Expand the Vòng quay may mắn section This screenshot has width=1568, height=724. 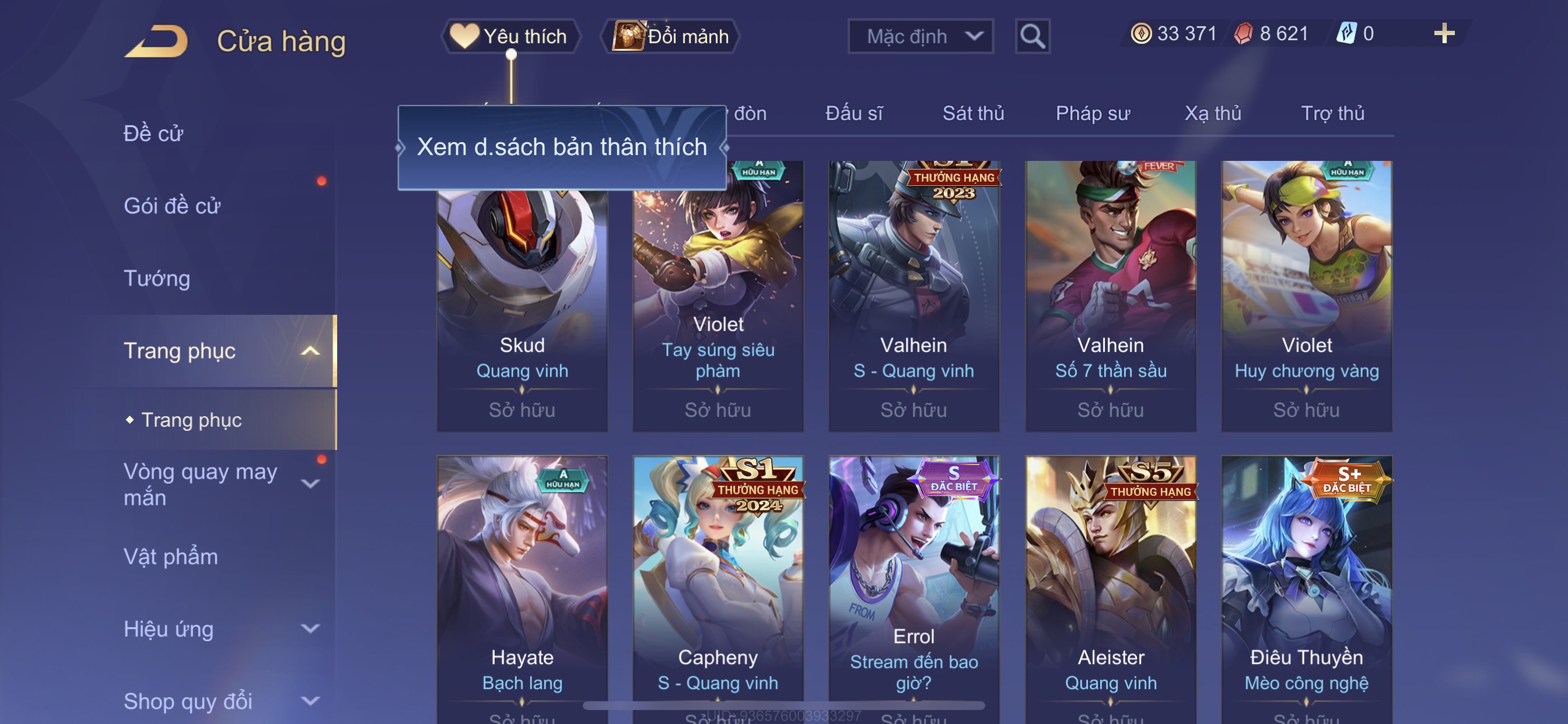tap(310, 484)
